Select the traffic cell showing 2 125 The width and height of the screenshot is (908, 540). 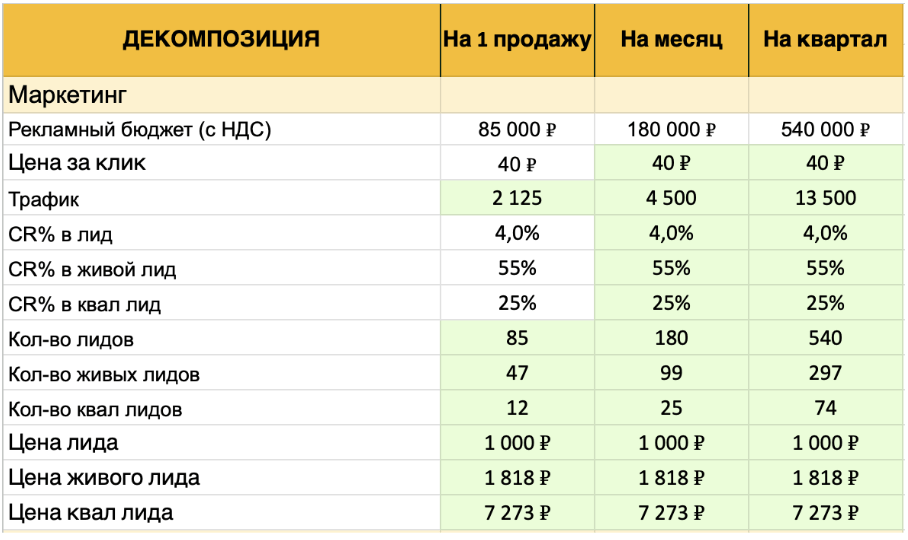517,198
